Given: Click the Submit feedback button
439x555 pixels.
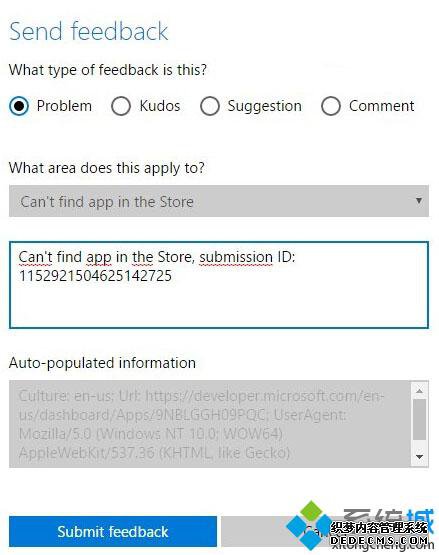Looking at the screenshot, I should pos(113,532).
